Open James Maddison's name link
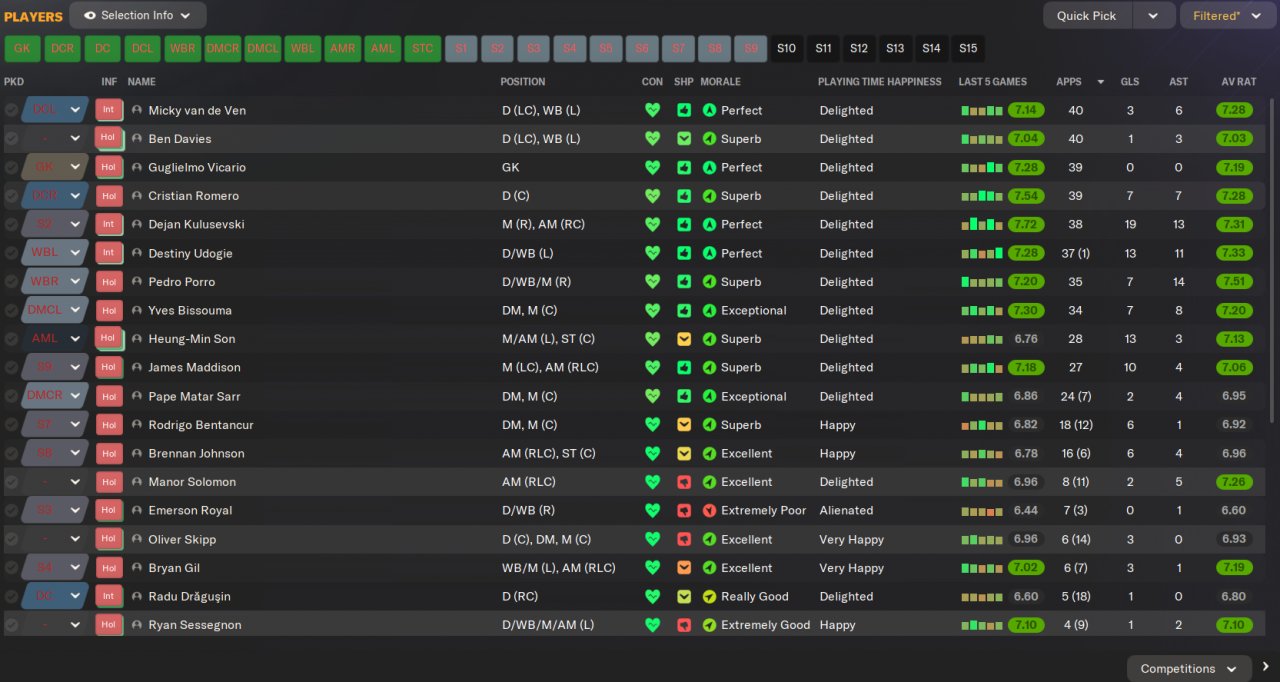 point(194,368)
